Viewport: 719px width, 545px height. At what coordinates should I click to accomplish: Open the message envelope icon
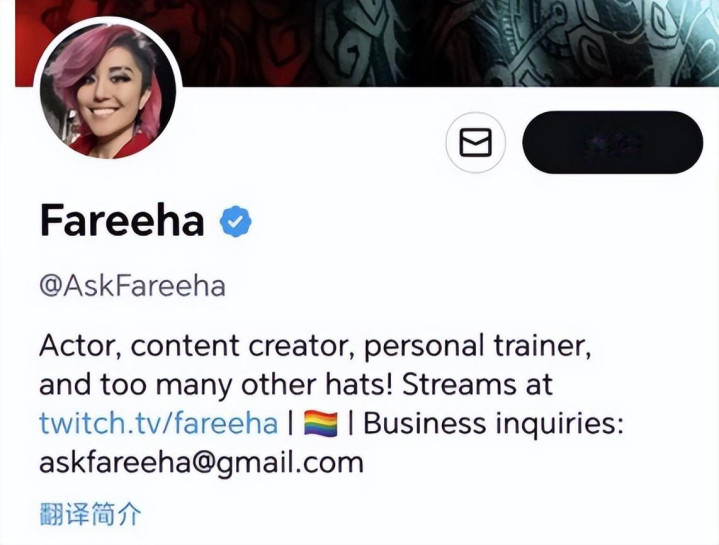coord(476,143)
